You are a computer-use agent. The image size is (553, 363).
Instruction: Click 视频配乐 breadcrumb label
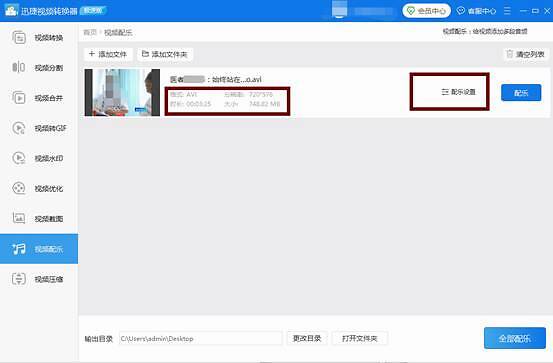point(118,32)
